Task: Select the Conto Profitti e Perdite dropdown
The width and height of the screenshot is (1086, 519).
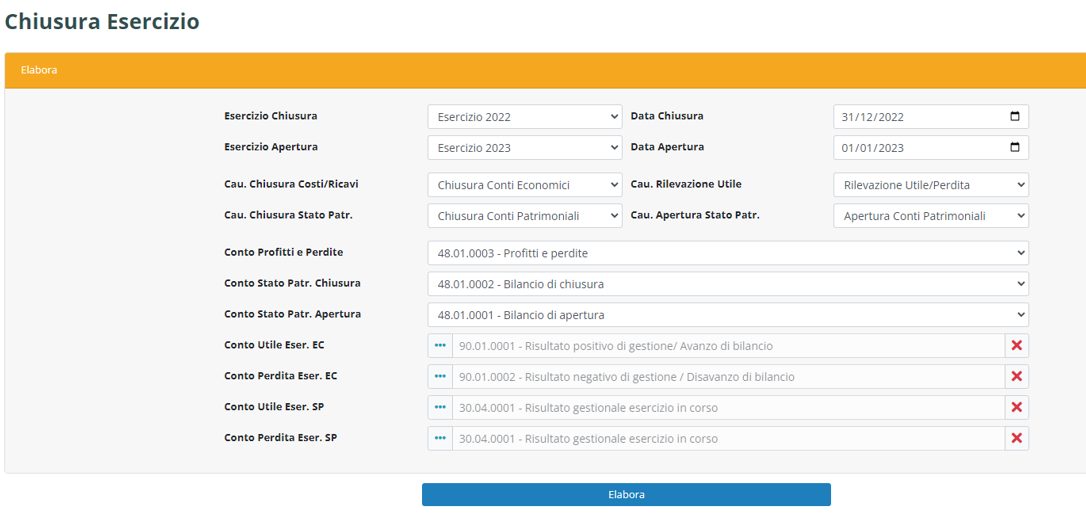Action: point(727,253)
